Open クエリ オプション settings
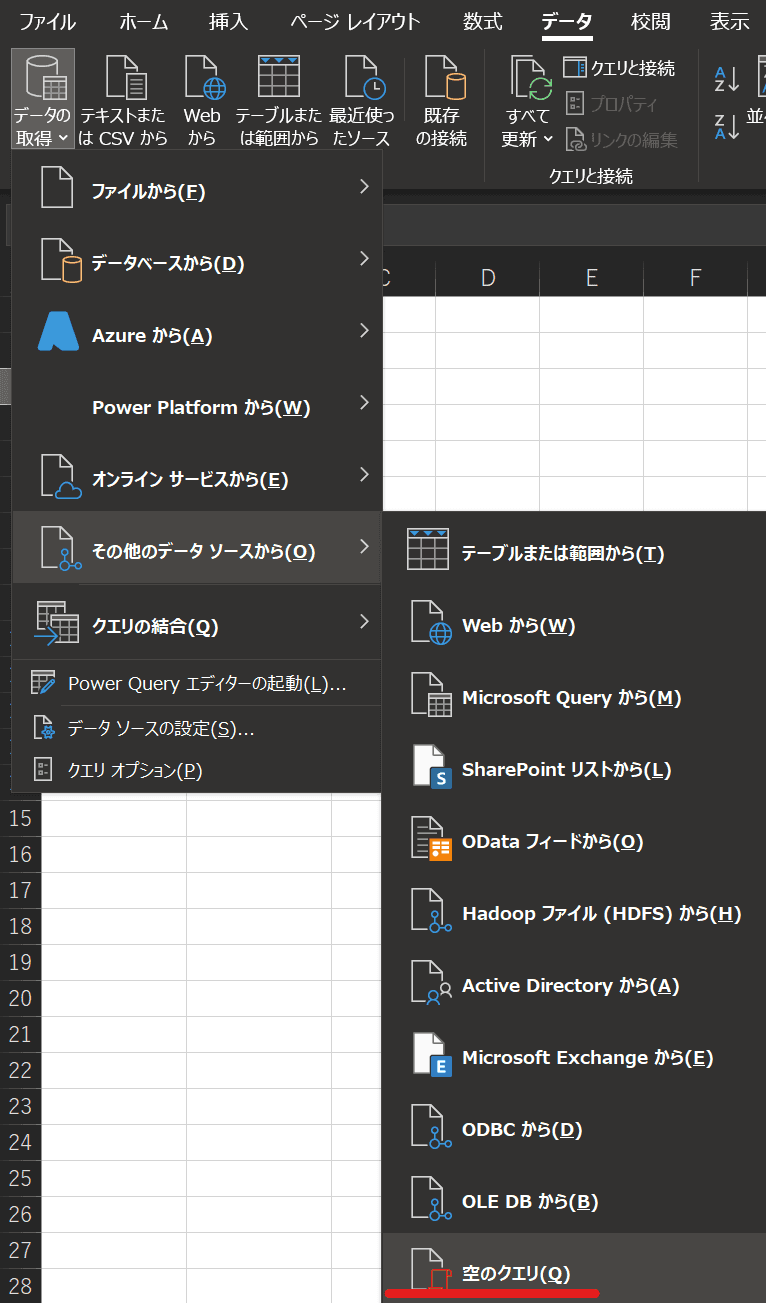Screen dimensions: 766x1303 [135, 770]
